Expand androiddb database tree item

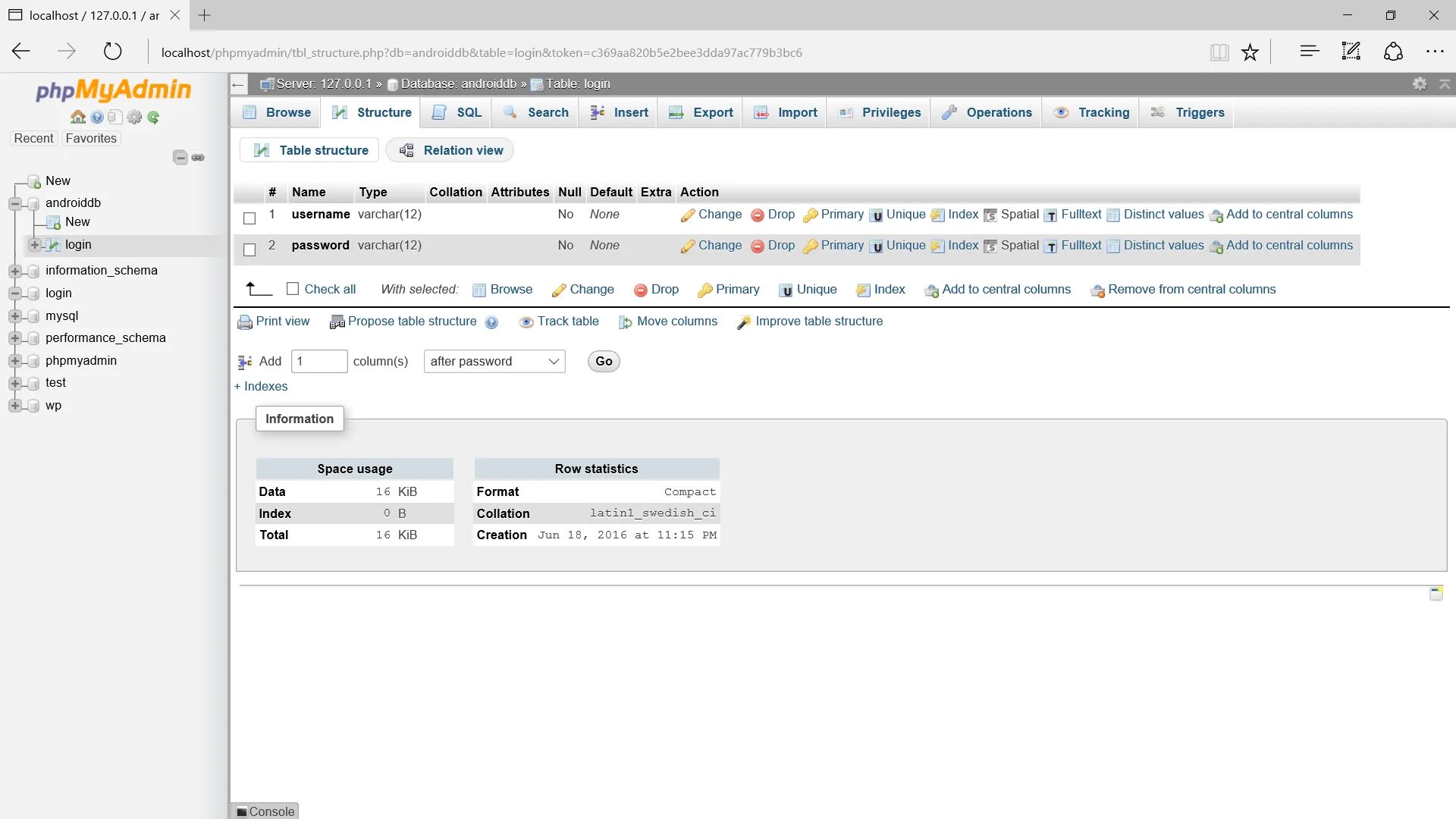(17, 202)
